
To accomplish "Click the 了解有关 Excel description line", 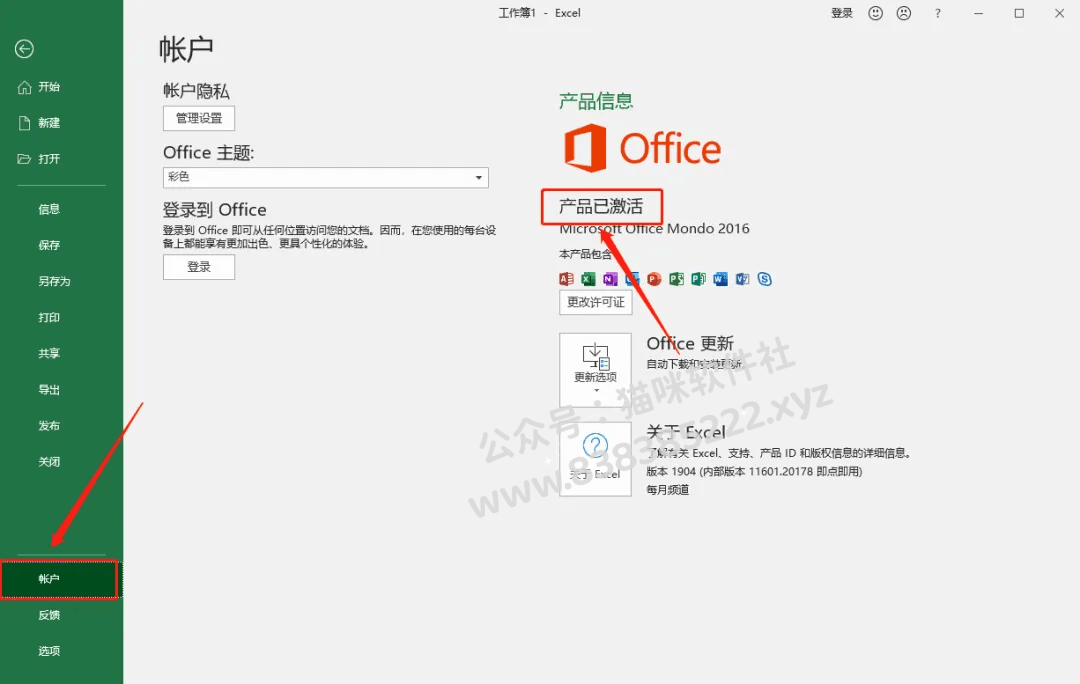I will pos(779,453).
